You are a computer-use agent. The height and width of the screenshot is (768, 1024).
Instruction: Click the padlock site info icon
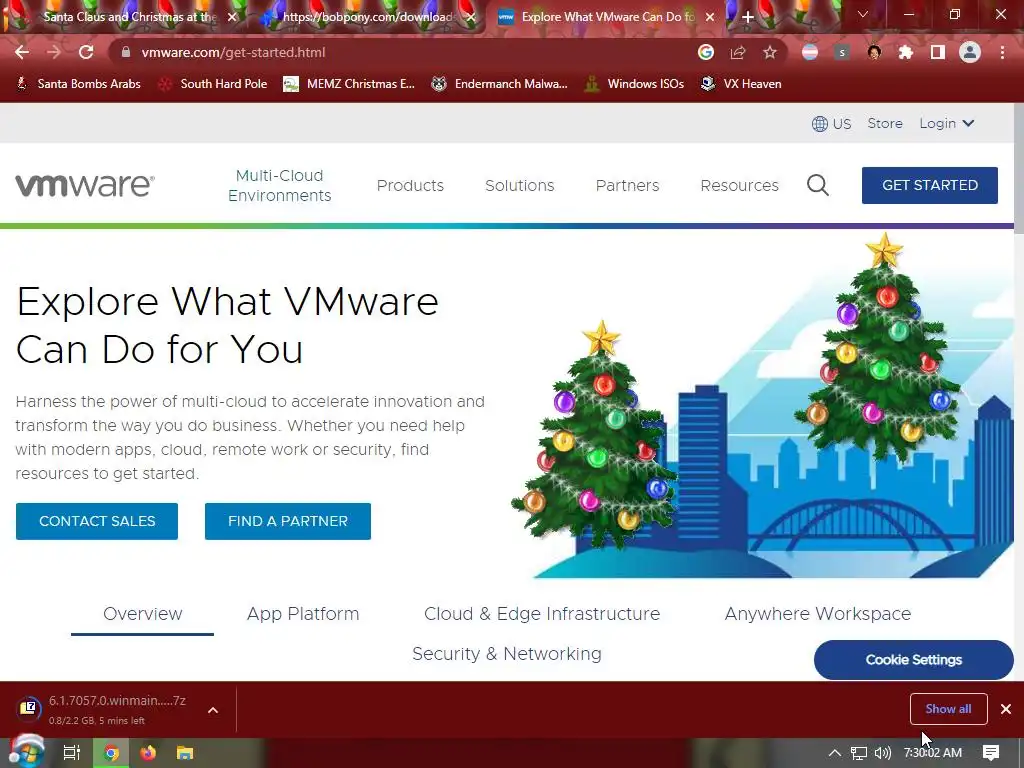[x=126, y=52]
